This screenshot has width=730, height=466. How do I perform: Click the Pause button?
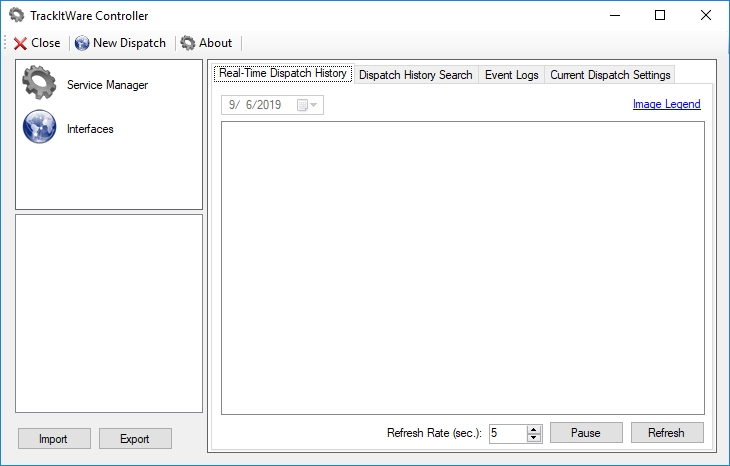[586, 433]
